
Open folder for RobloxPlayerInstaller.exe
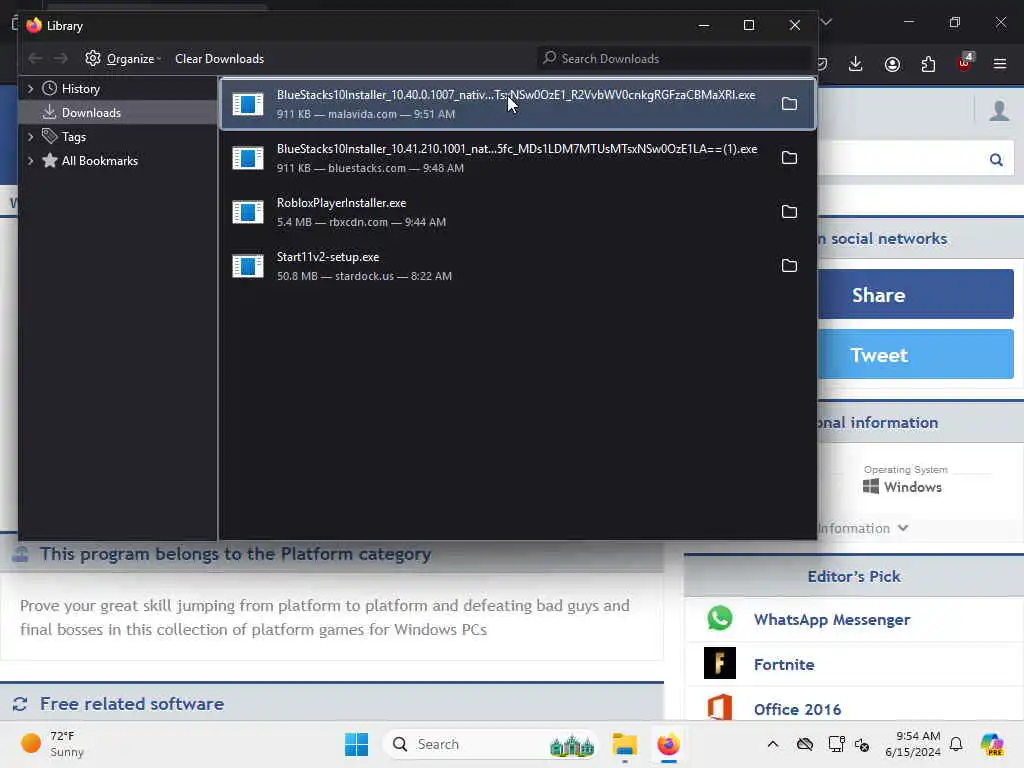789,212
